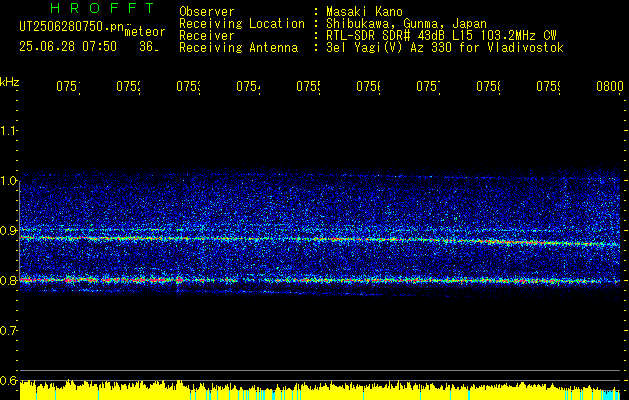This screenshot has height=400, width=629.
Task: Click the 0759 time marker
Action: click(x=549, y=87)
